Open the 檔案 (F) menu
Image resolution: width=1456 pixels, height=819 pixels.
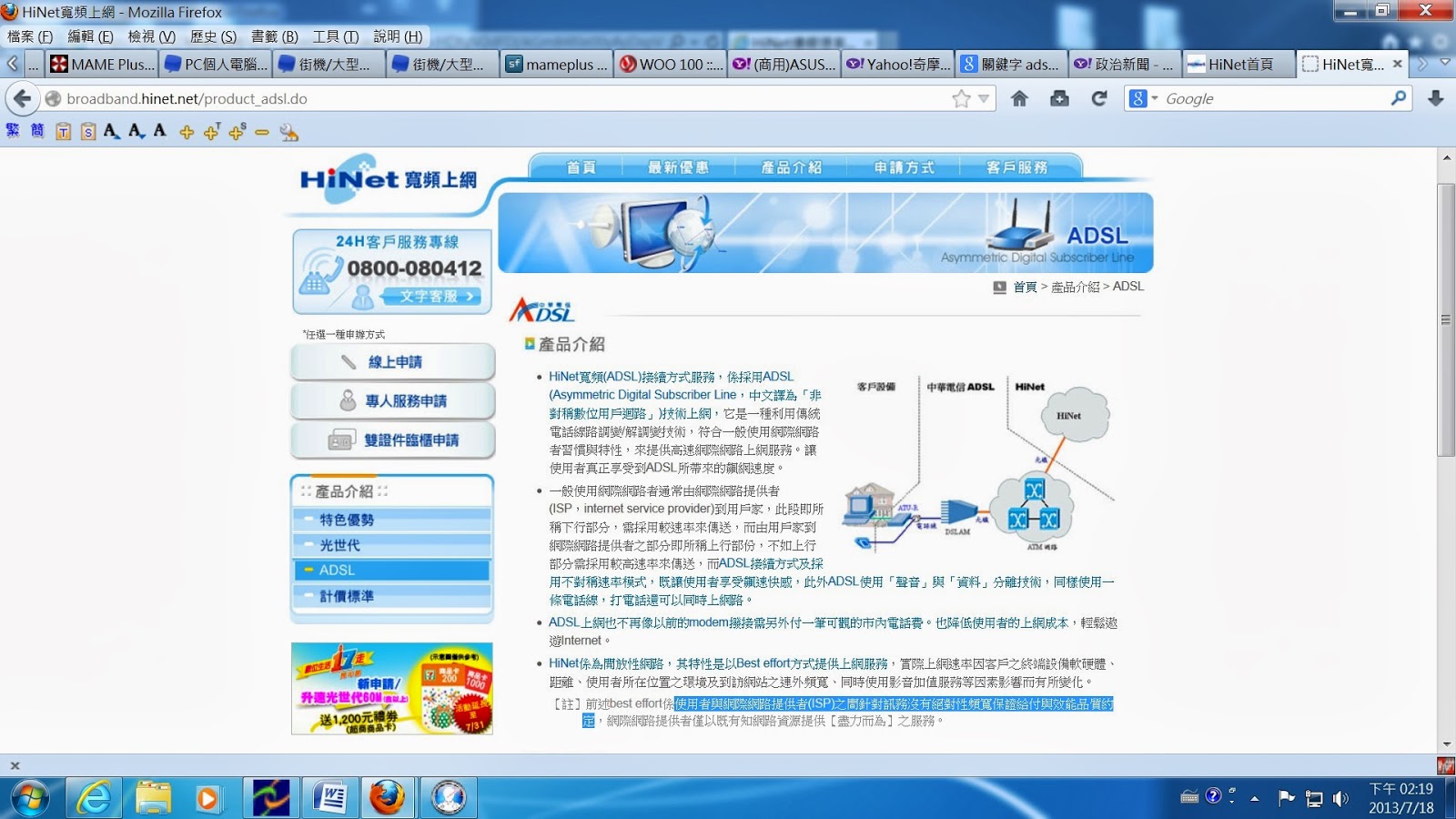click(x=30, y=36)
